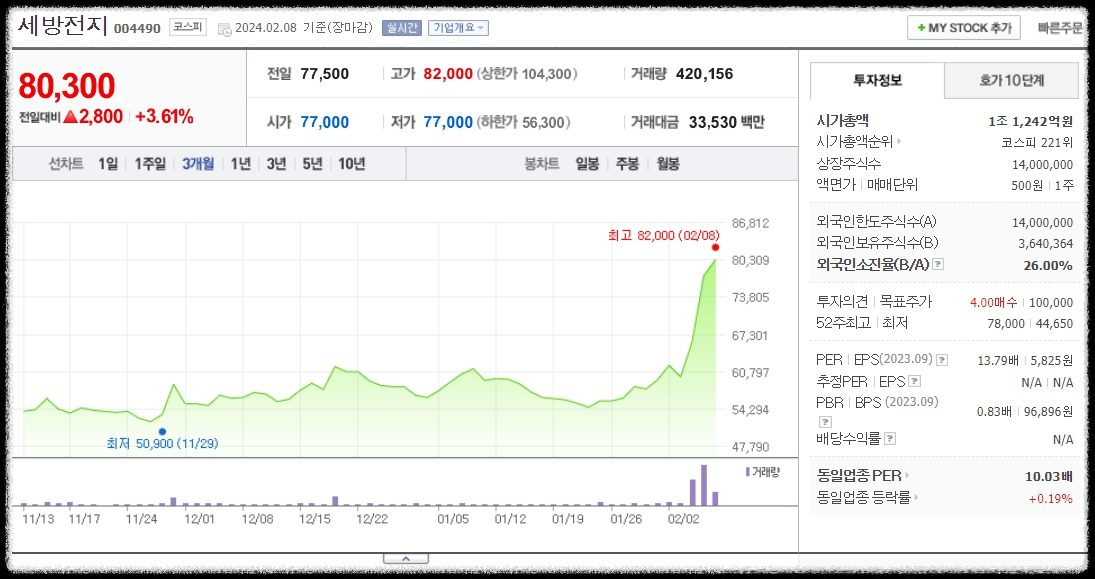Click the 거래량 value 420,156
The width and height of the screenshot is (1095, 579).
click(705, 74)
